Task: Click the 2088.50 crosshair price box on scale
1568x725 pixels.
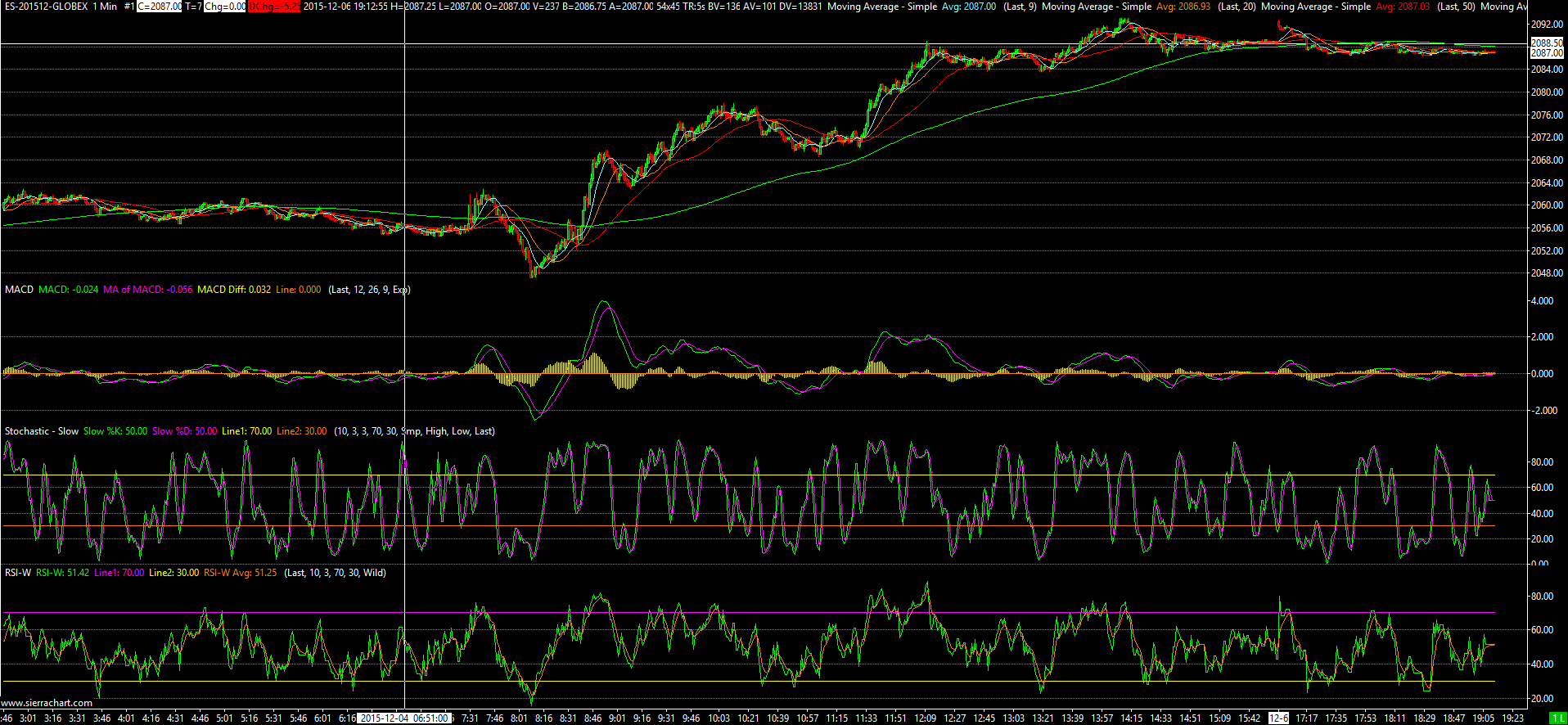Action: click(1547, 43)
